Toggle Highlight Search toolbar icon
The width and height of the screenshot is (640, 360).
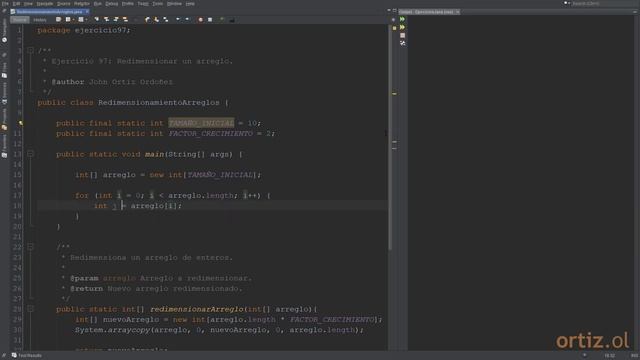tap(125, 20)
